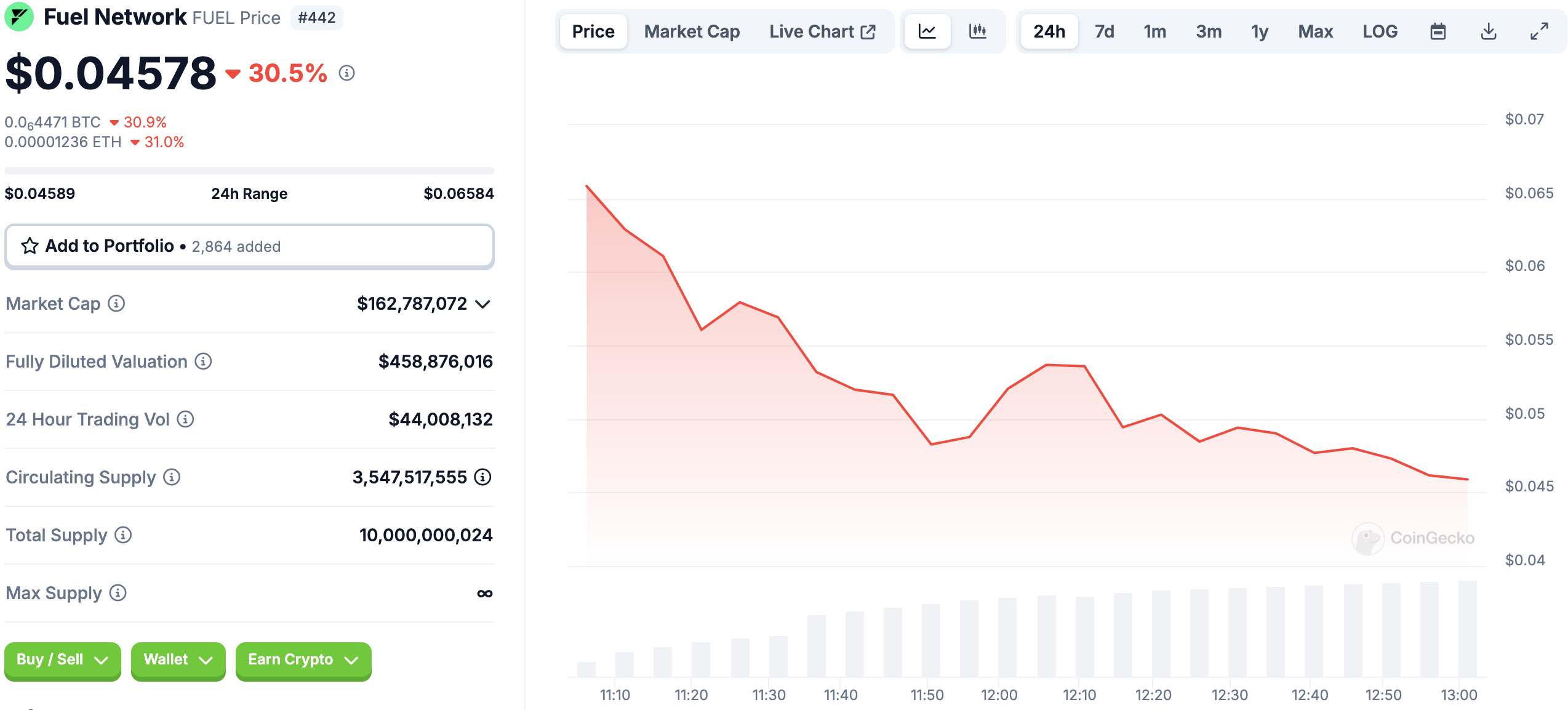Click the star to add to portfolio
Viewport: 1568px width, 710px height.
(x=29, y=246)
